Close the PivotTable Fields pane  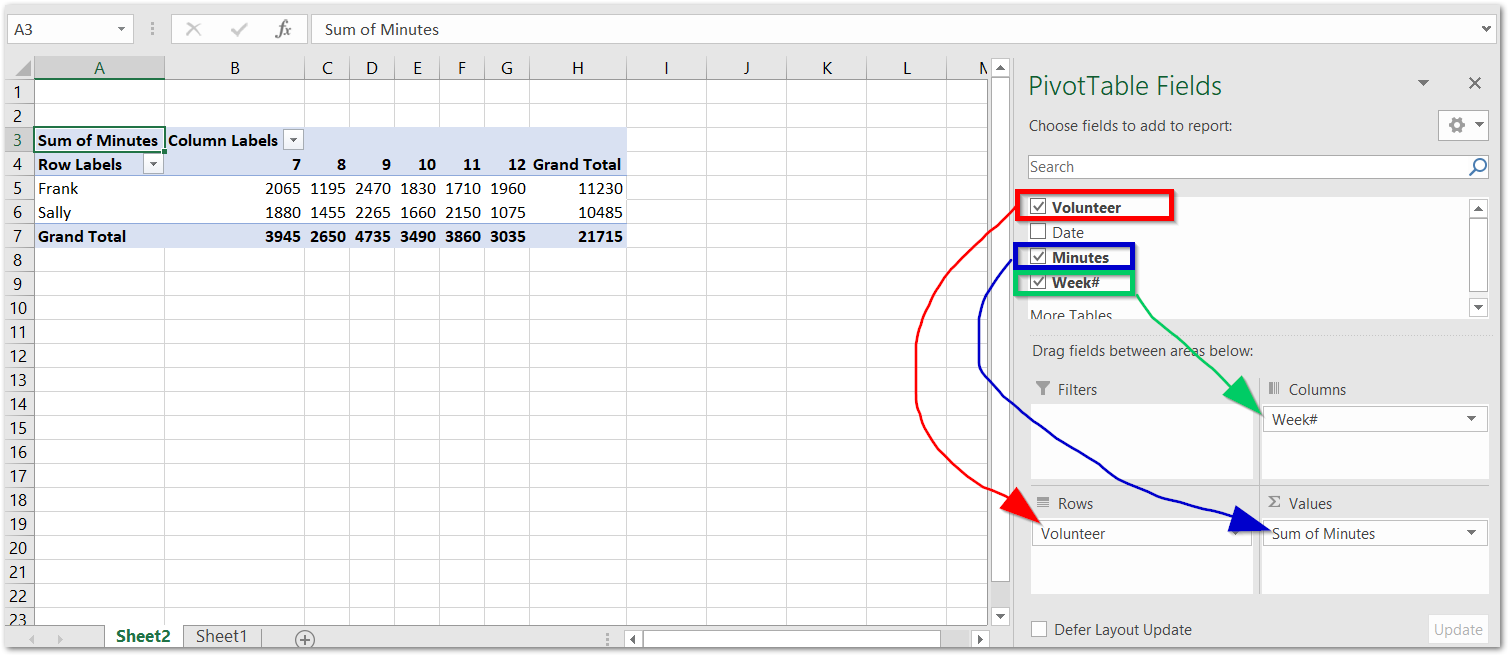click(x=1475, y=83)
